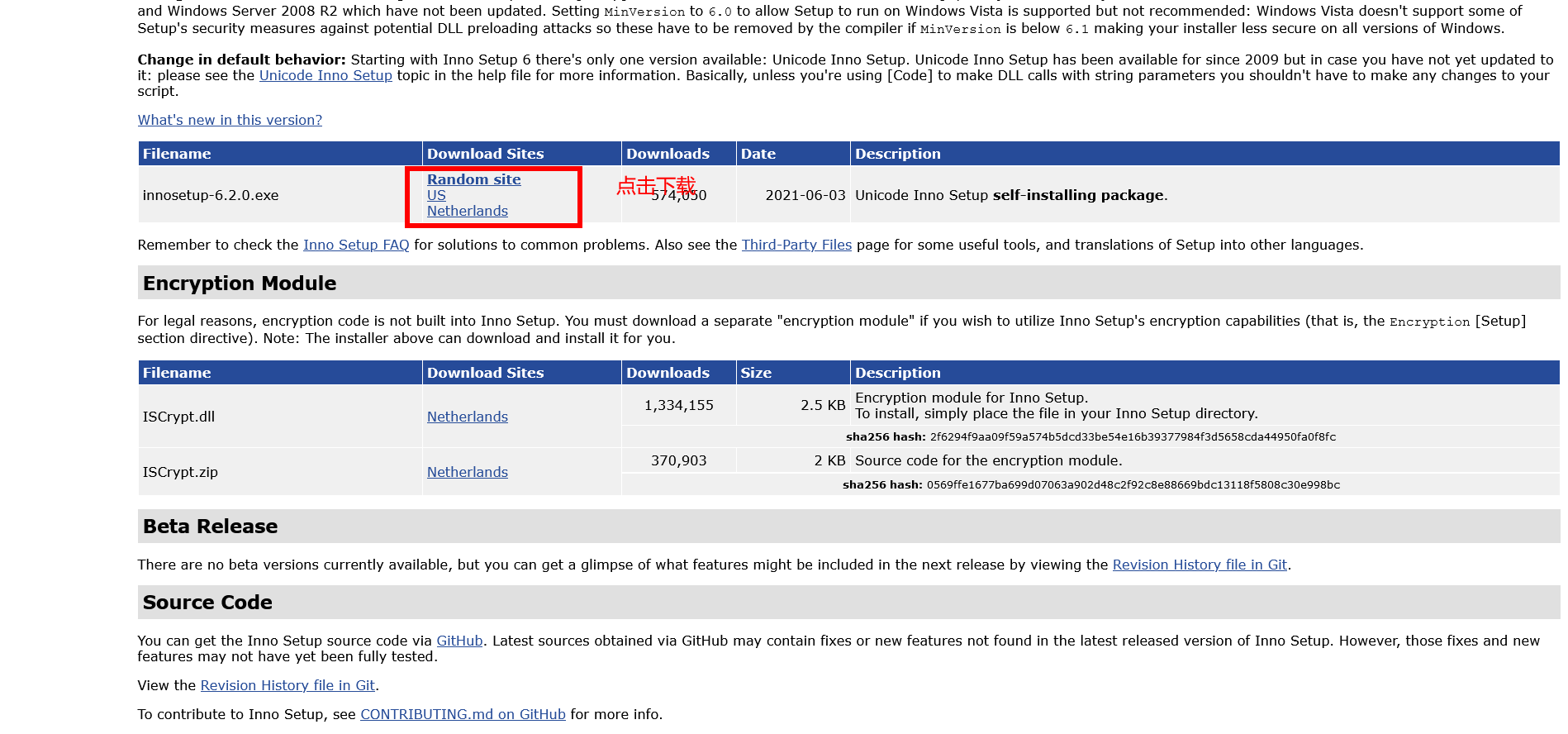Download ISCrypt.zip from Netherlands
Viewport: 1568px width, 734px height.
[467, 472]
